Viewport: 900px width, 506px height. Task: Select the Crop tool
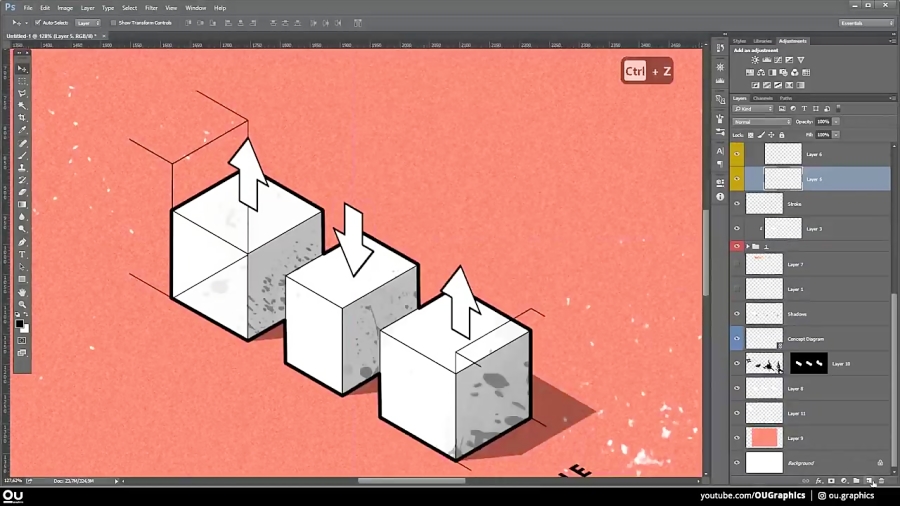(x=22, y=118)
